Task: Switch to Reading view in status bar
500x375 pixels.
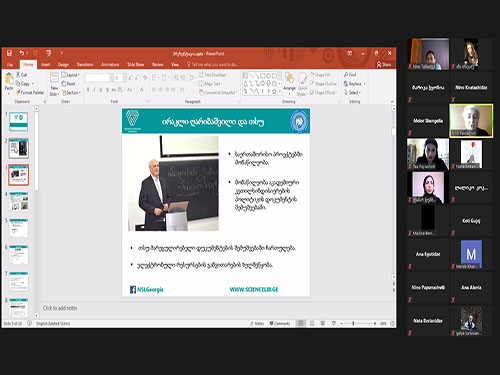Action: tap(323, 323)
